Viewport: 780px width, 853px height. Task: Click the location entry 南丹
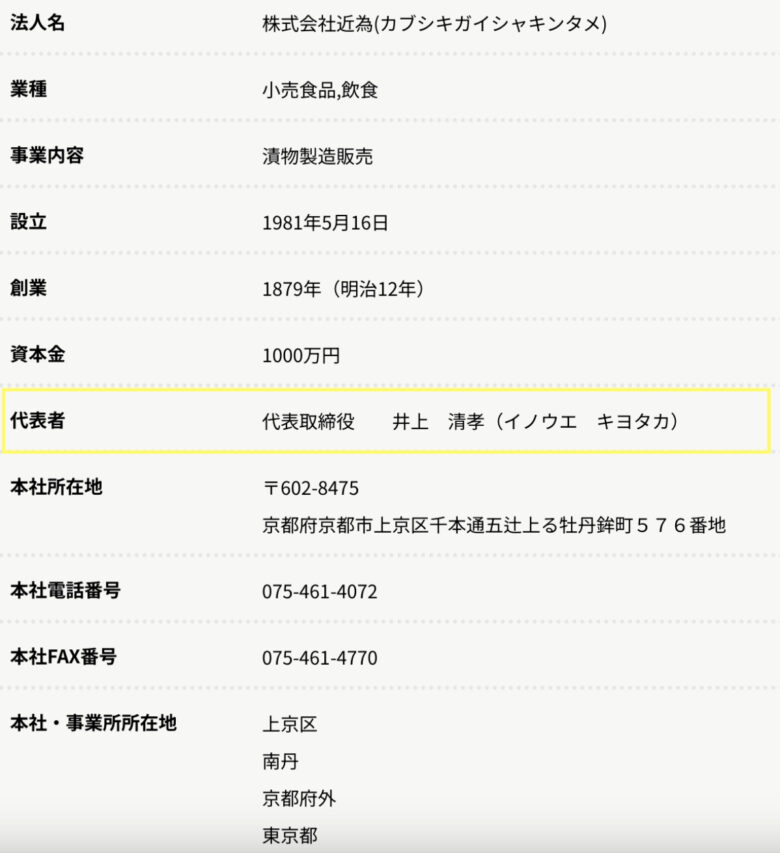(280, 762)
